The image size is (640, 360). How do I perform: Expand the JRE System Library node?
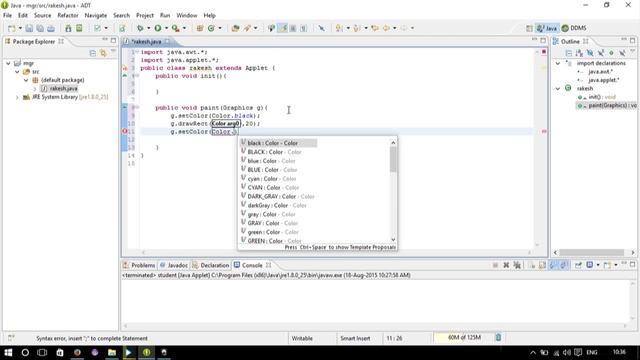17,97
